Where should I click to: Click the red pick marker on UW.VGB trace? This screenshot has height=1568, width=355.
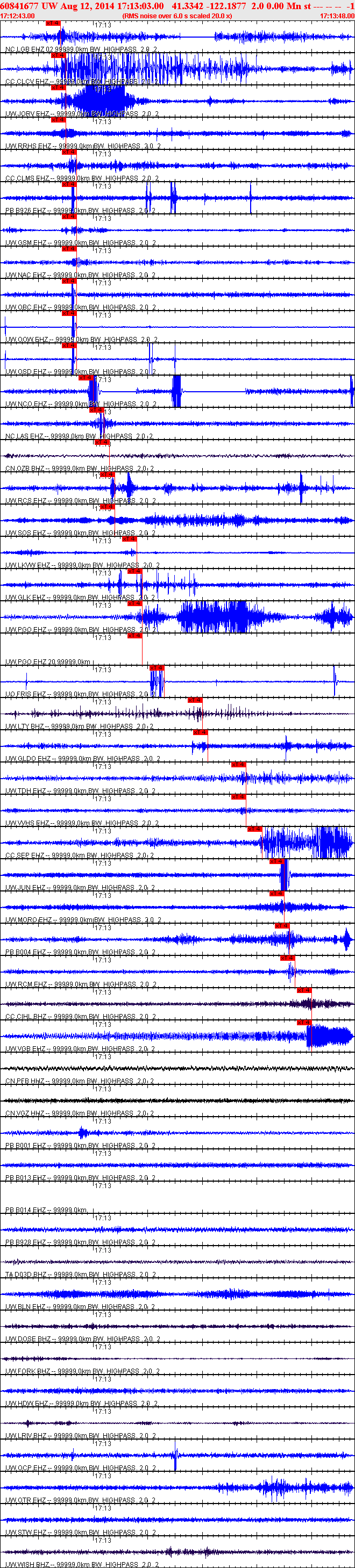tap(304, 1023)
